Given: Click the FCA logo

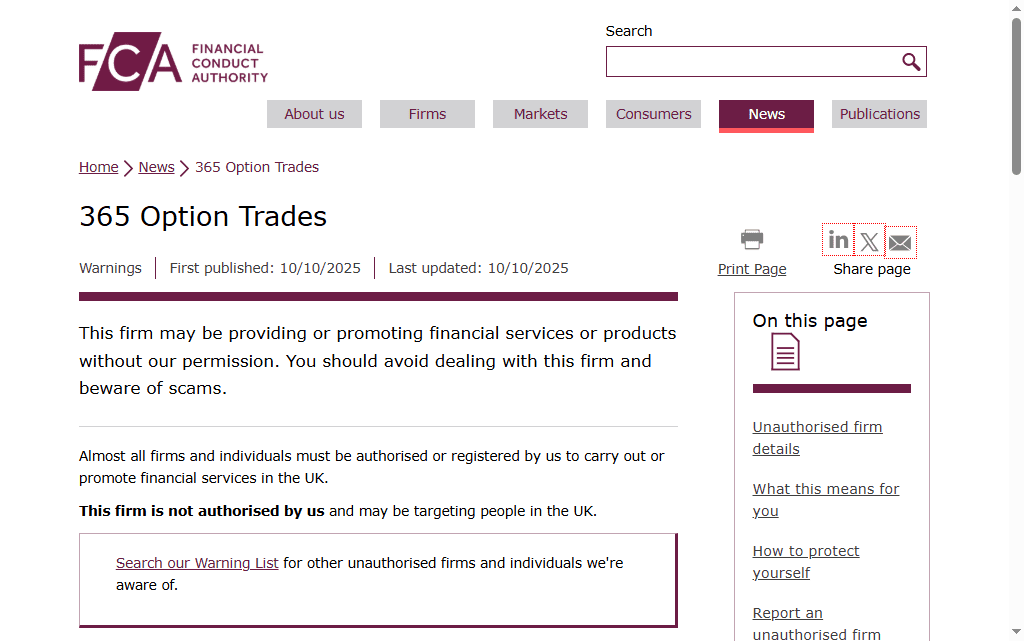Looking at the screenshot, I should pos(173,62).
